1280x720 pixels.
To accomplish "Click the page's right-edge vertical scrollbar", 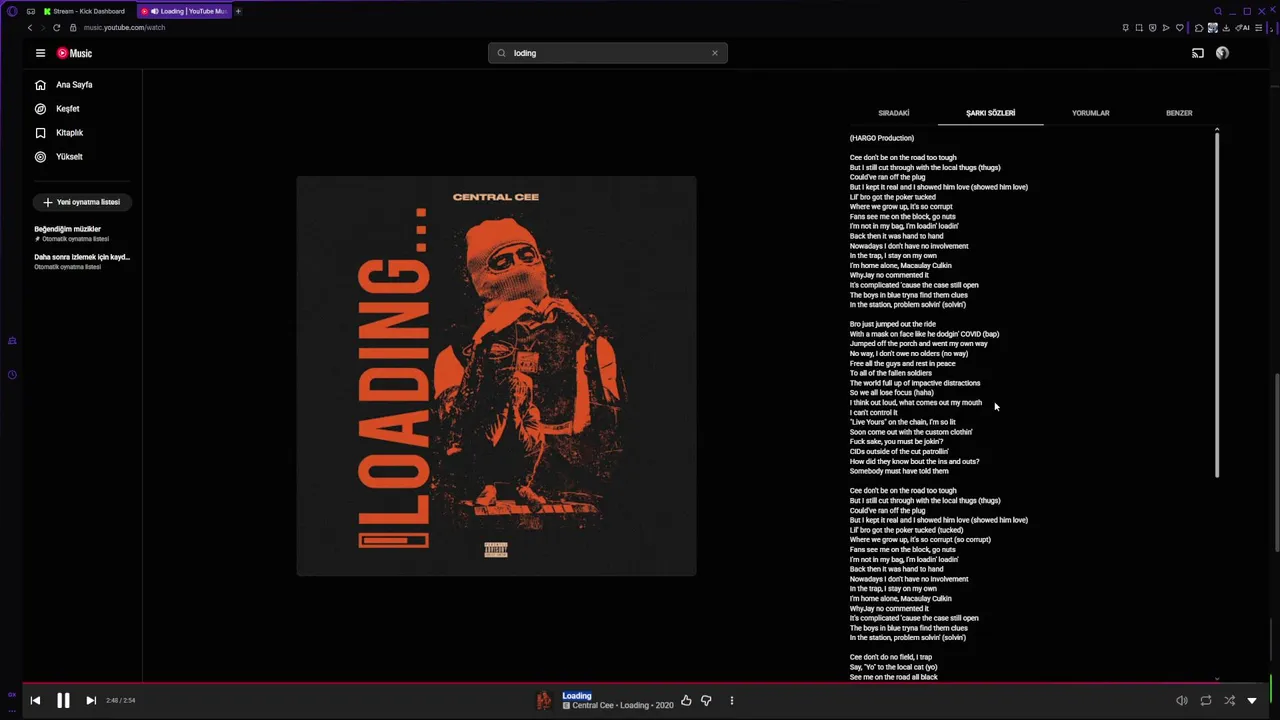I will [x=1276, y=462].
